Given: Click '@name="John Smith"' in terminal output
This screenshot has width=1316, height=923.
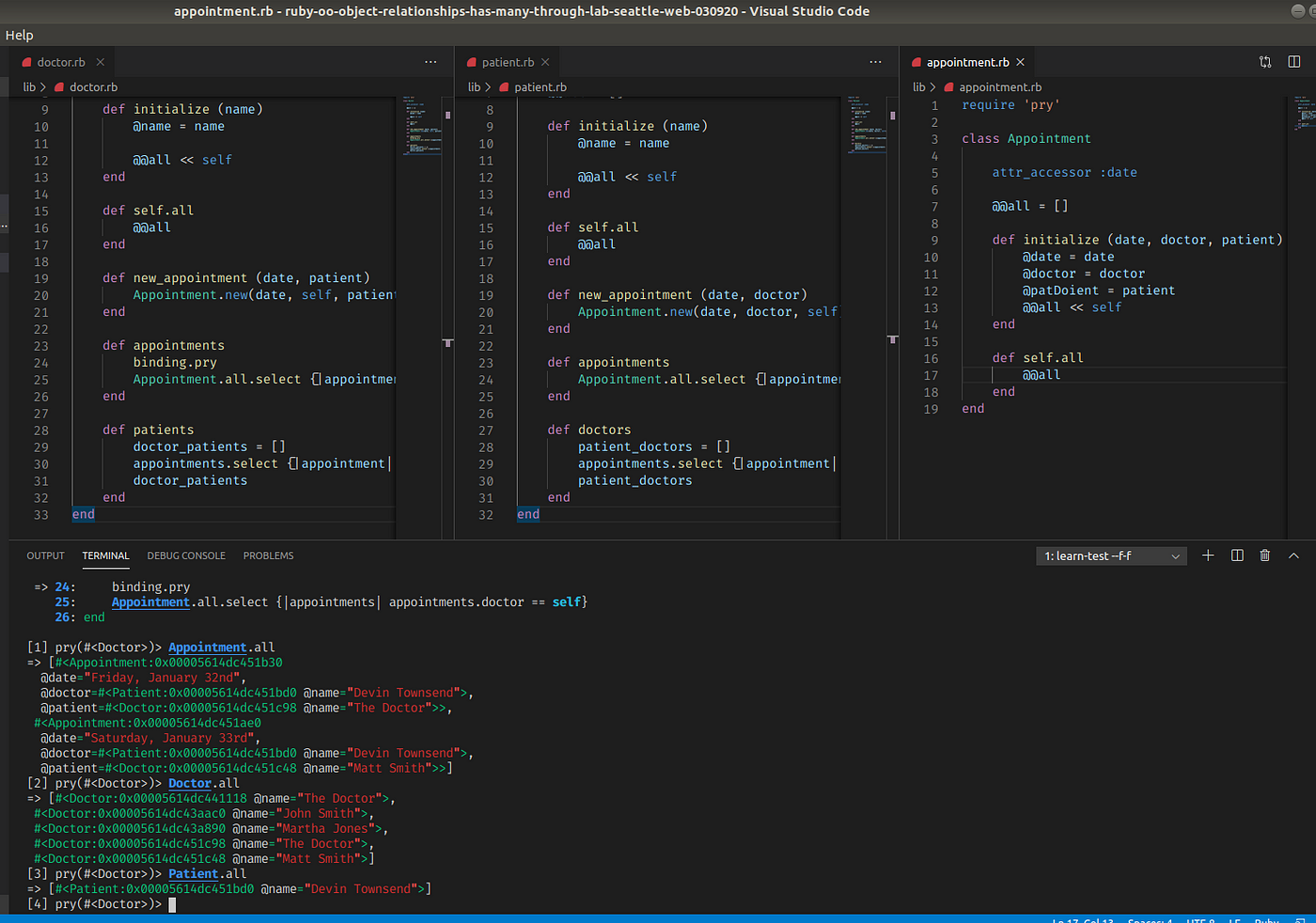Looking at the screenshot, I should pos(302,813).
